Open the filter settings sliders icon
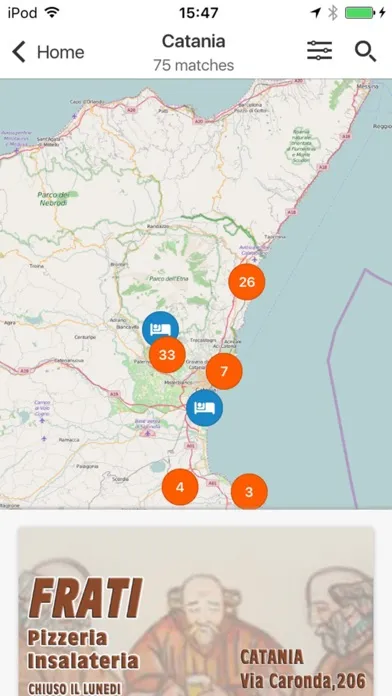The image size is (392, 696). (319, 51)
